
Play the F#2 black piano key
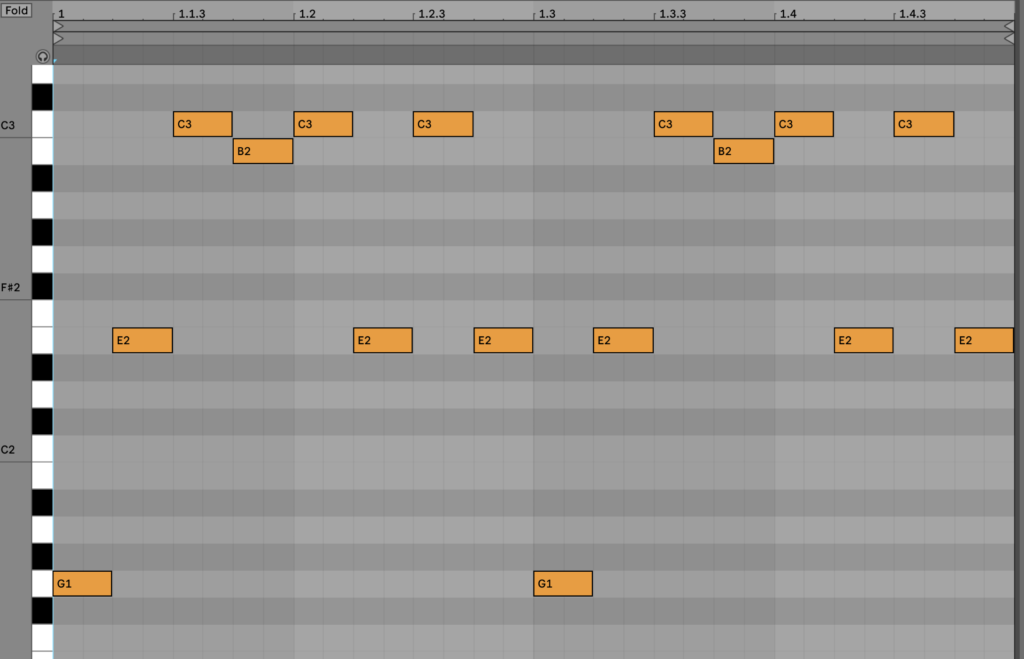pyautogui.click(x=42, y=287)
